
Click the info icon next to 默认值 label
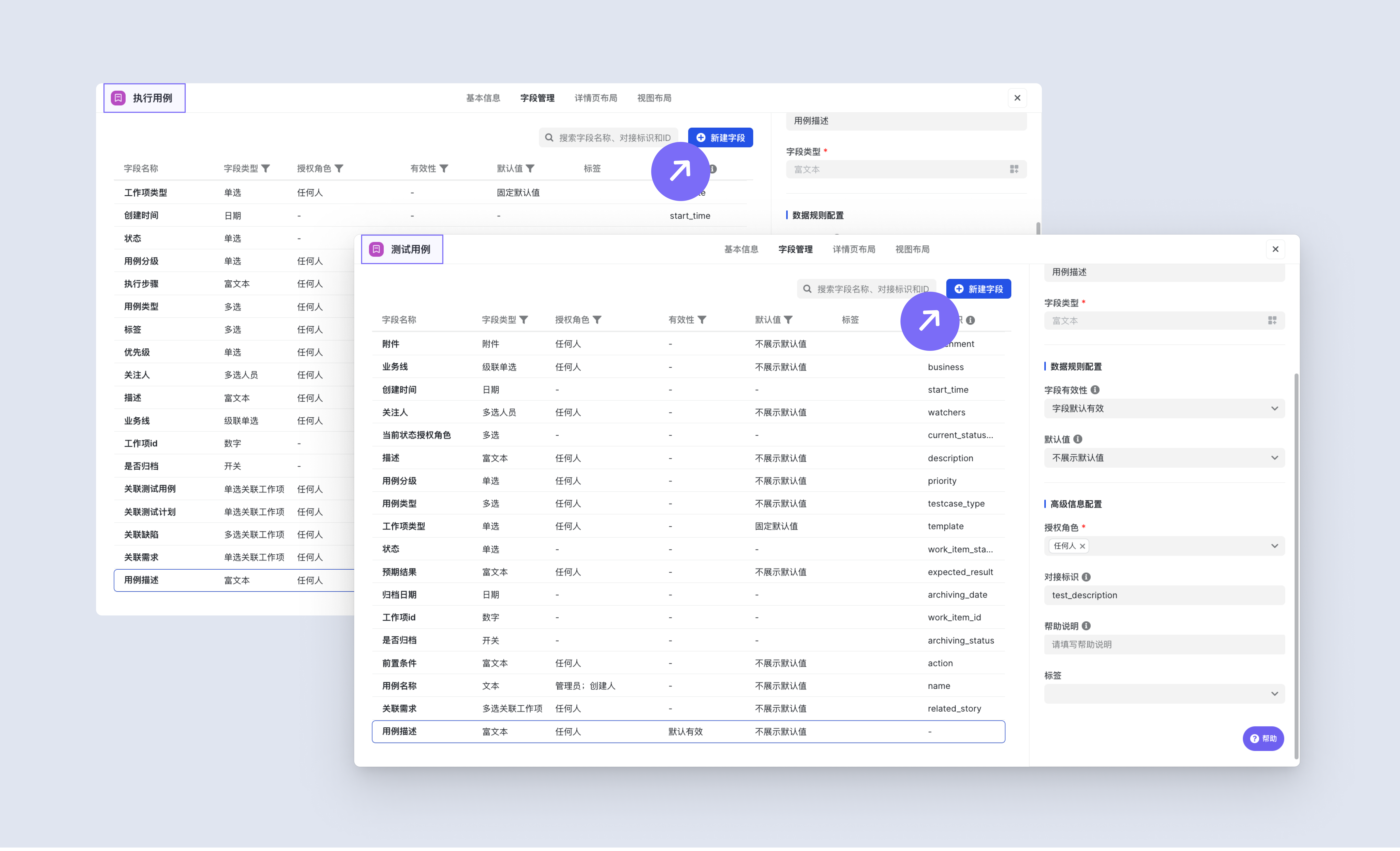tap(1078, 440)
